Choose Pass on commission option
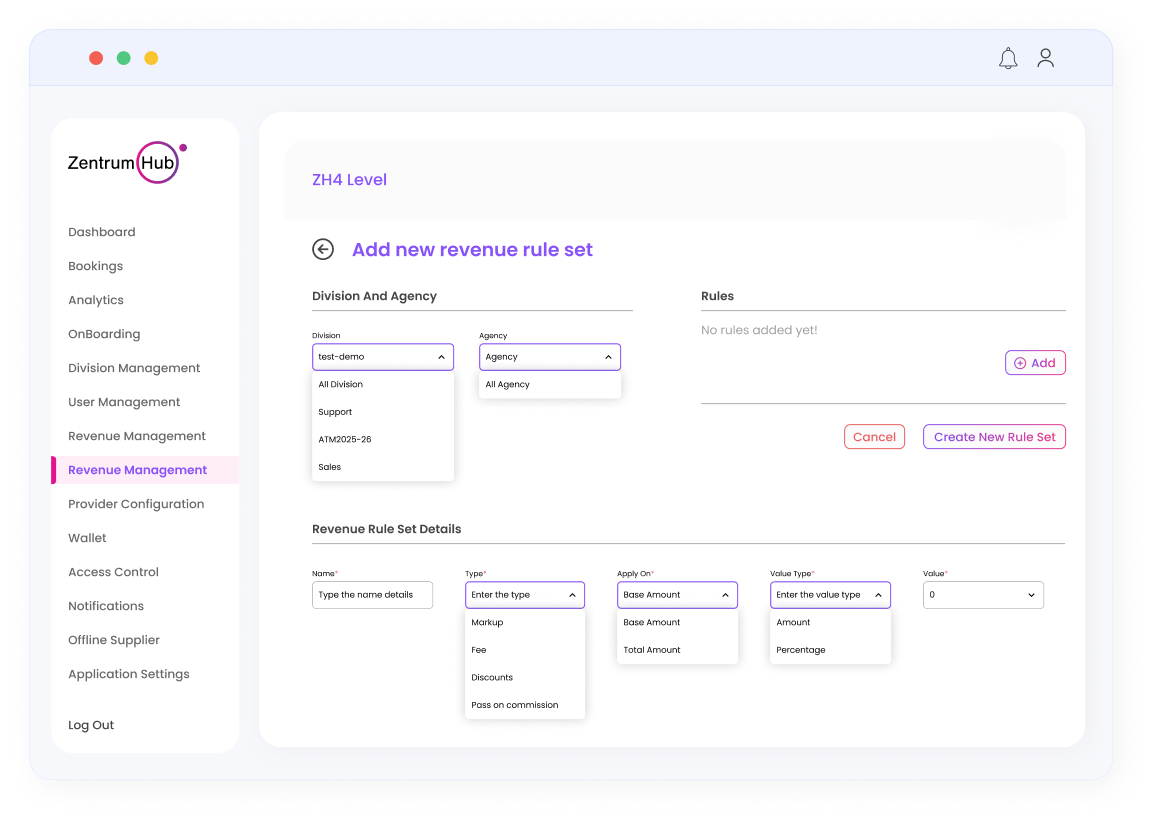Screen dimensions: 1156x823 coord(515,705)
